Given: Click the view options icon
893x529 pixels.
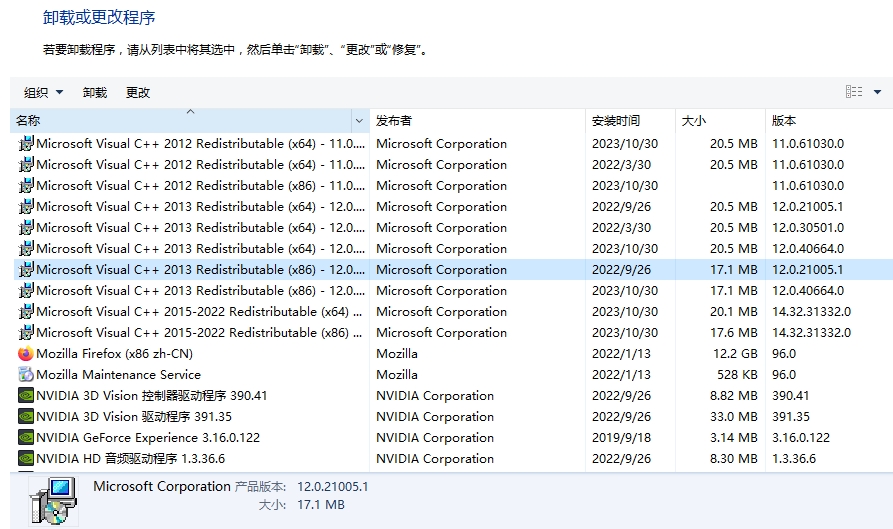Looking at the screenshot, I should (x=854, y=92).
